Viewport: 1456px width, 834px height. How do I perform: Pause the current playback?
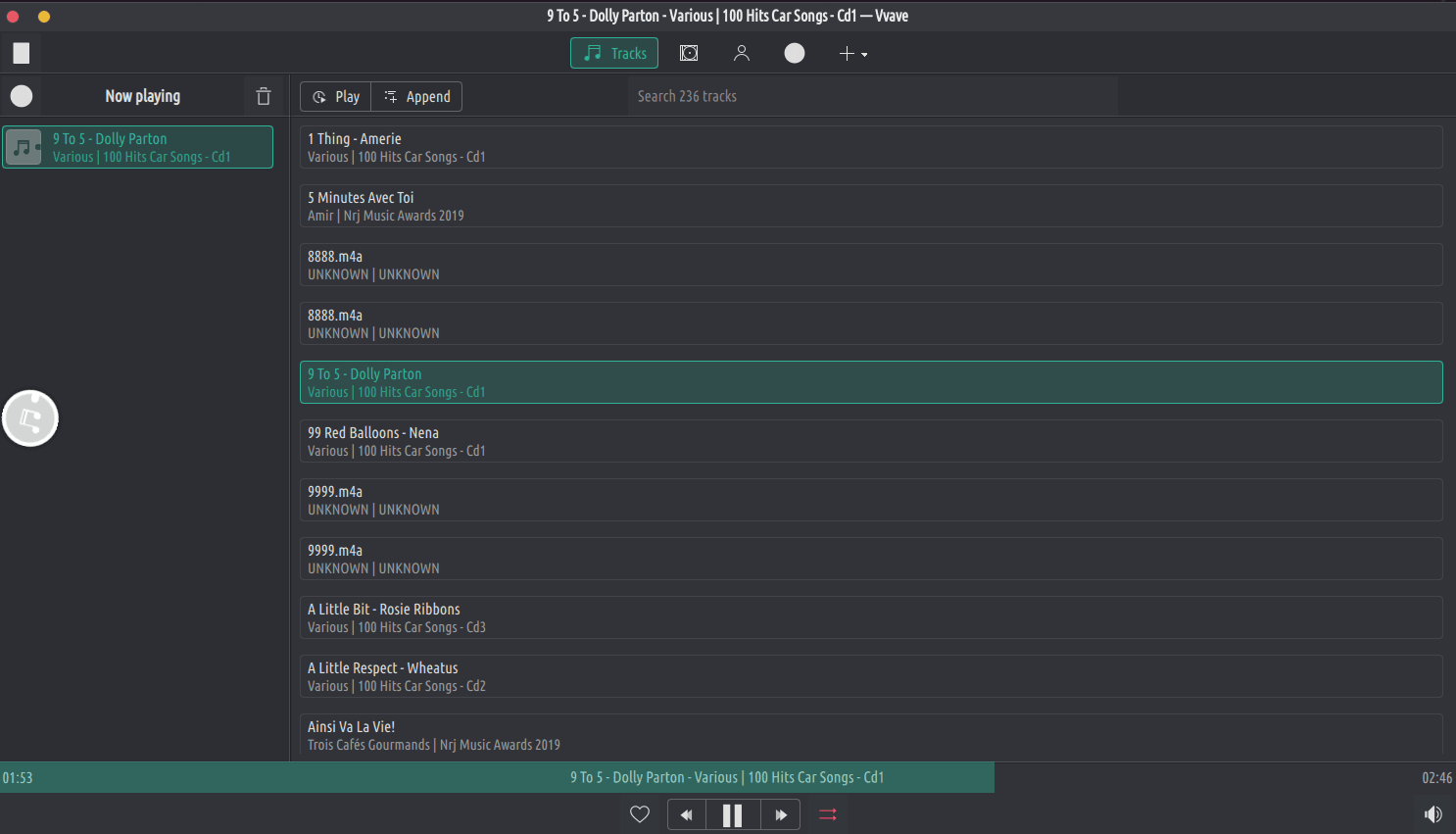pos(732,814)
